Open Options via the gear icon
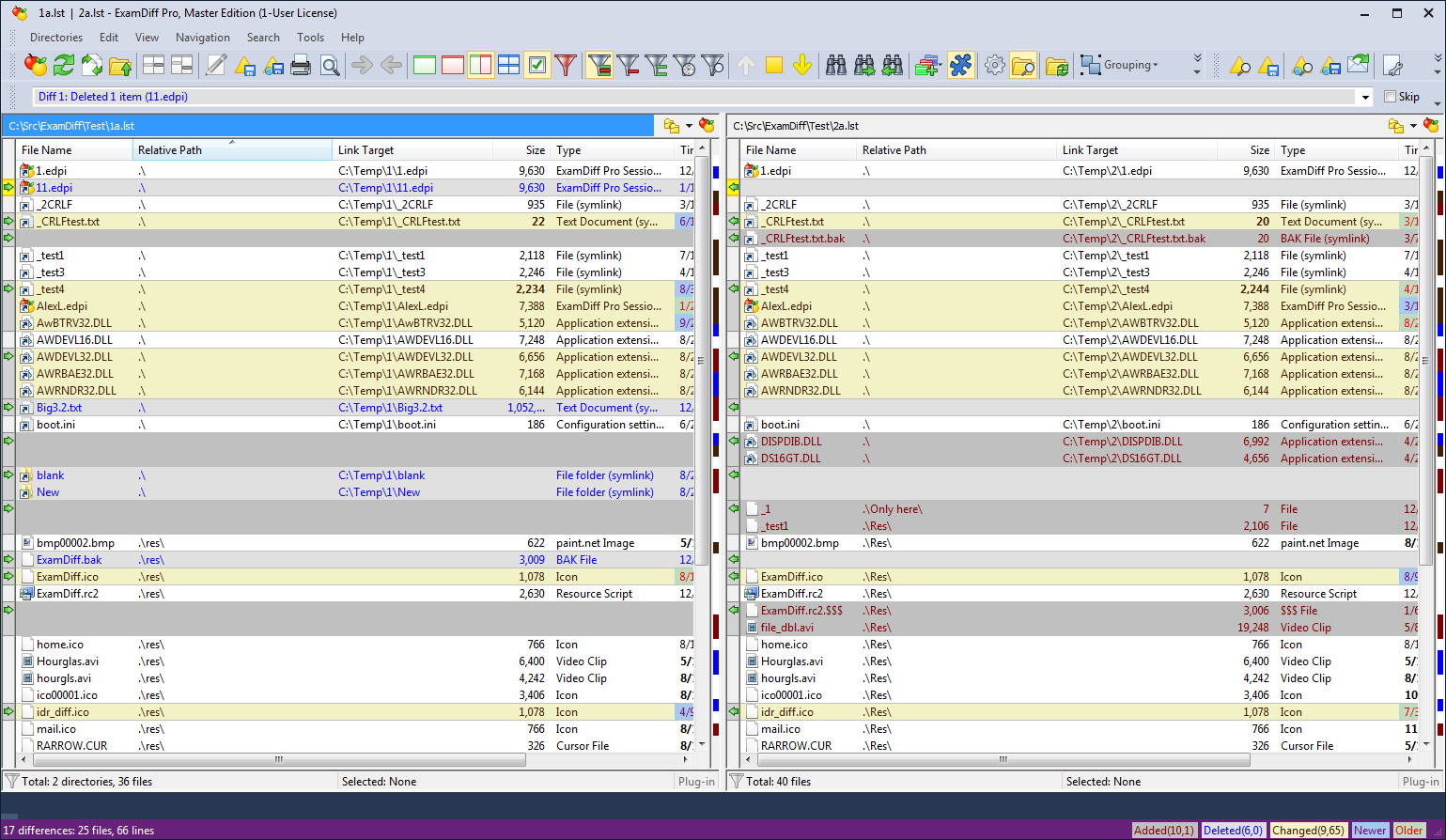 (995, 65)
